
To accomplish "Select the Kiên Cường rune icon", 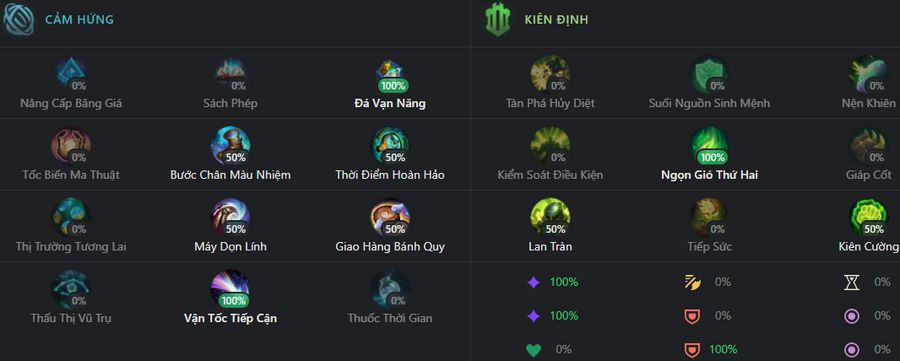I will [x=869, y=218].
